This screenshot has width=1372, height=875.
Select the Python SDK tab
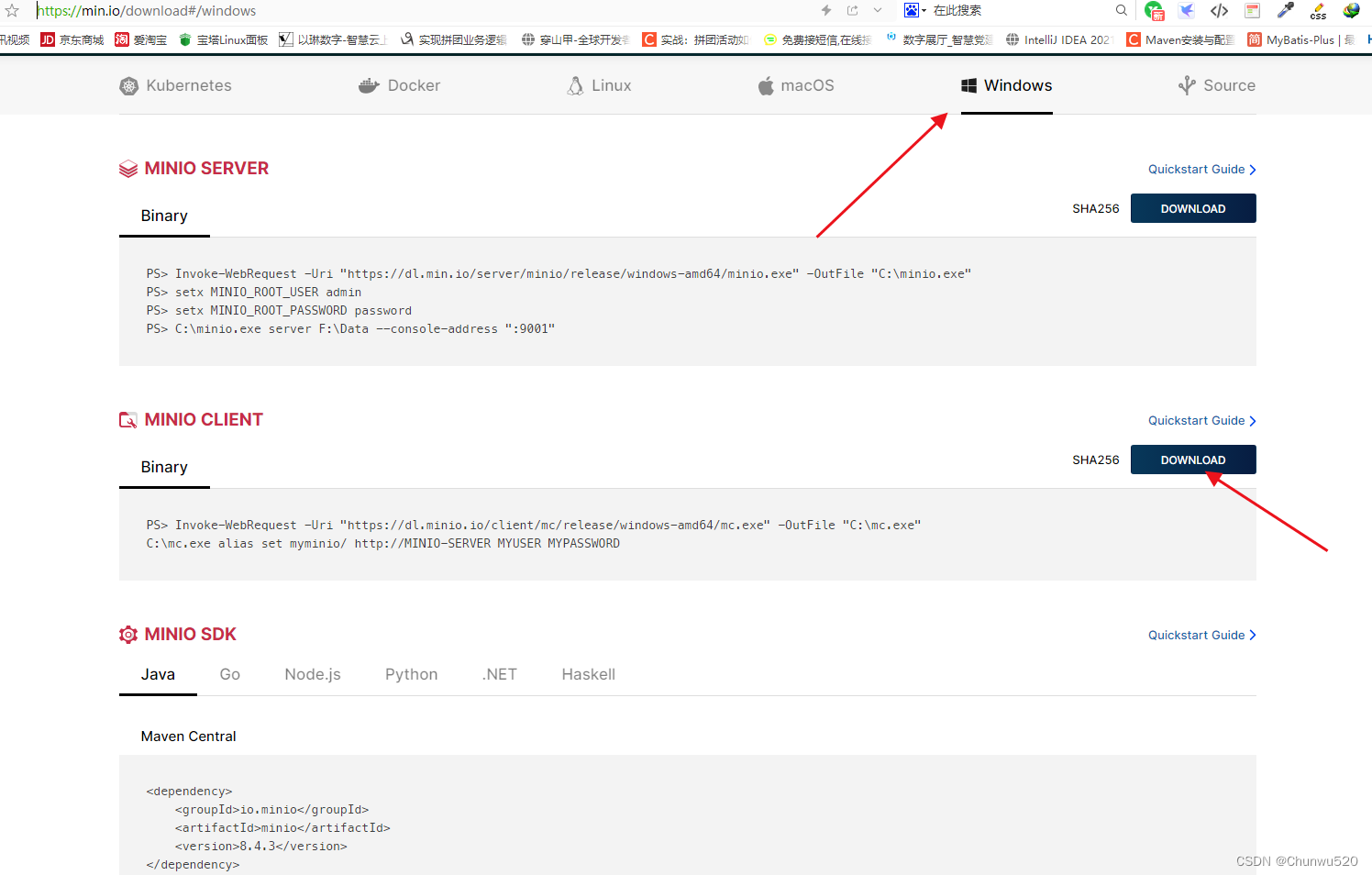click(x=411, y=674)
